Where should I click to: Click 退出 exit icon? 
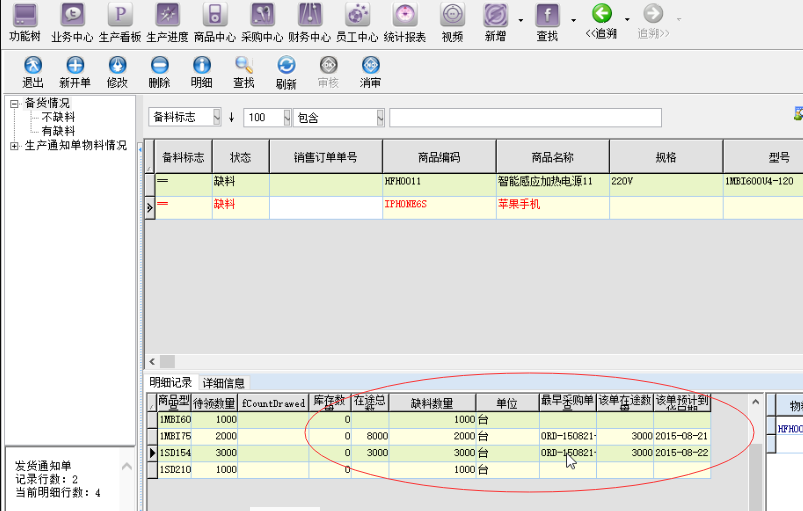click(x=33, y=72)
